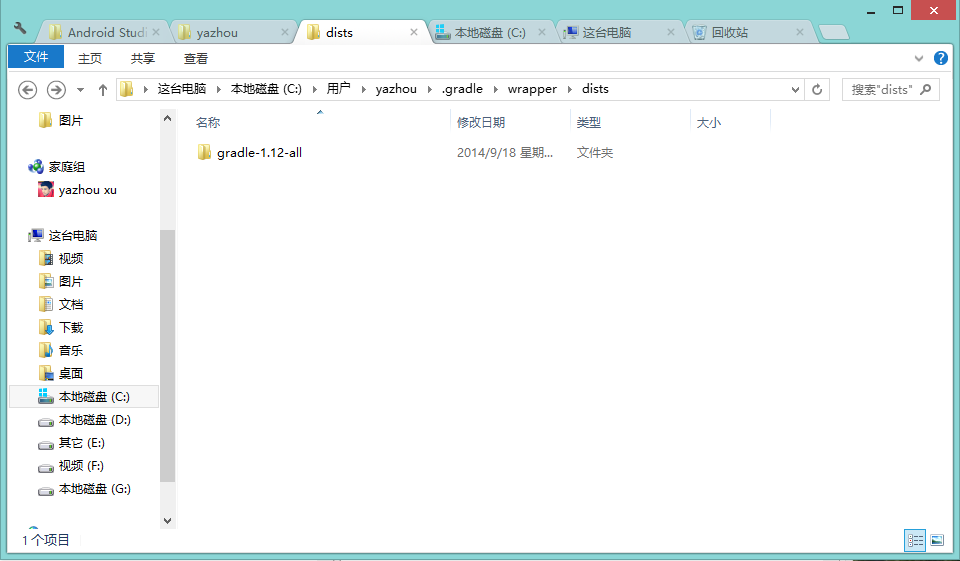Viewport: 960px width, 561px height.
Task: Open the 文件 ribbon menu
Action: click(36, 57)
